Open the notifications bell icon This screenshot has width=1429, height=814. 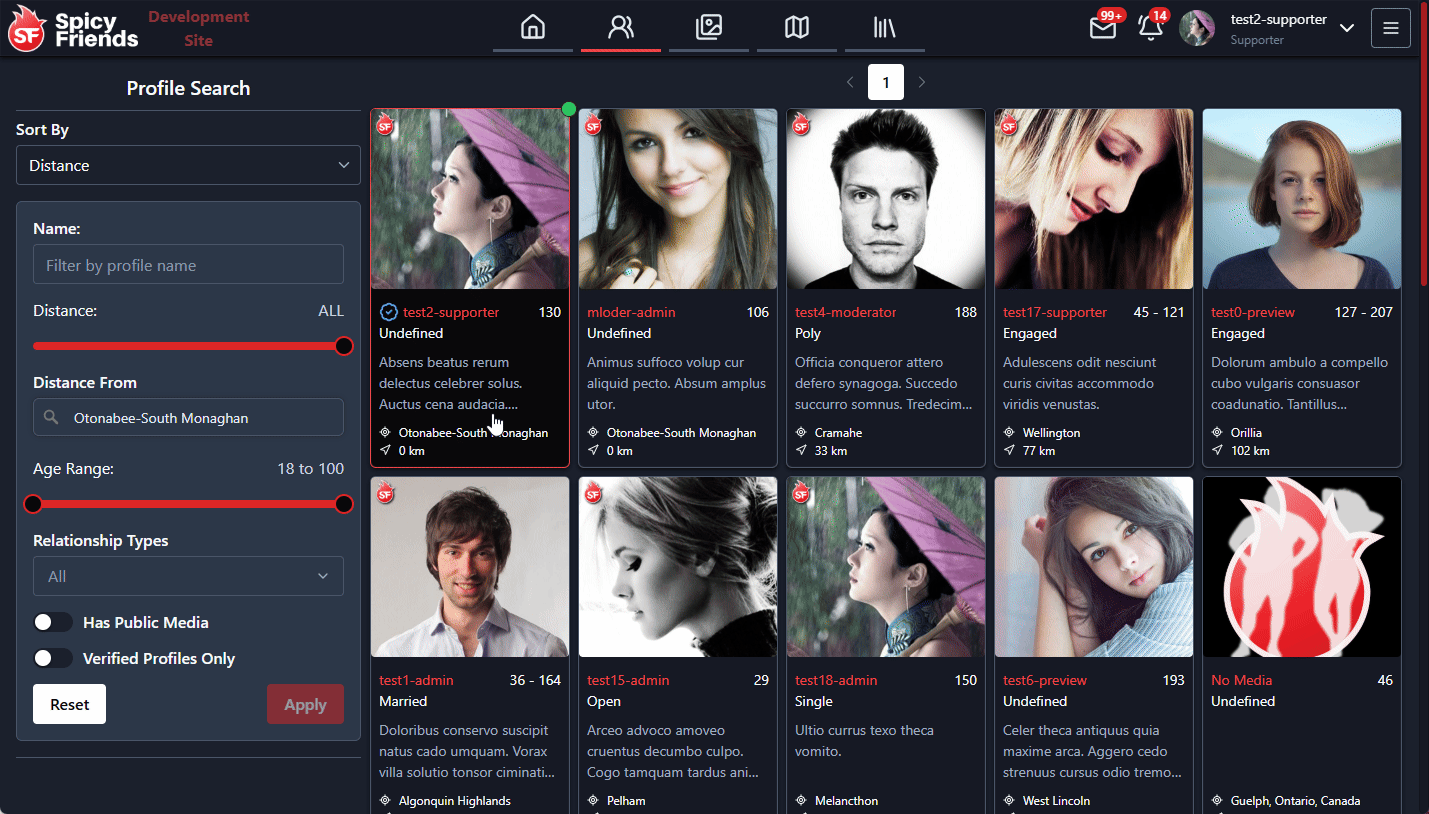(x=1151, y=28)
